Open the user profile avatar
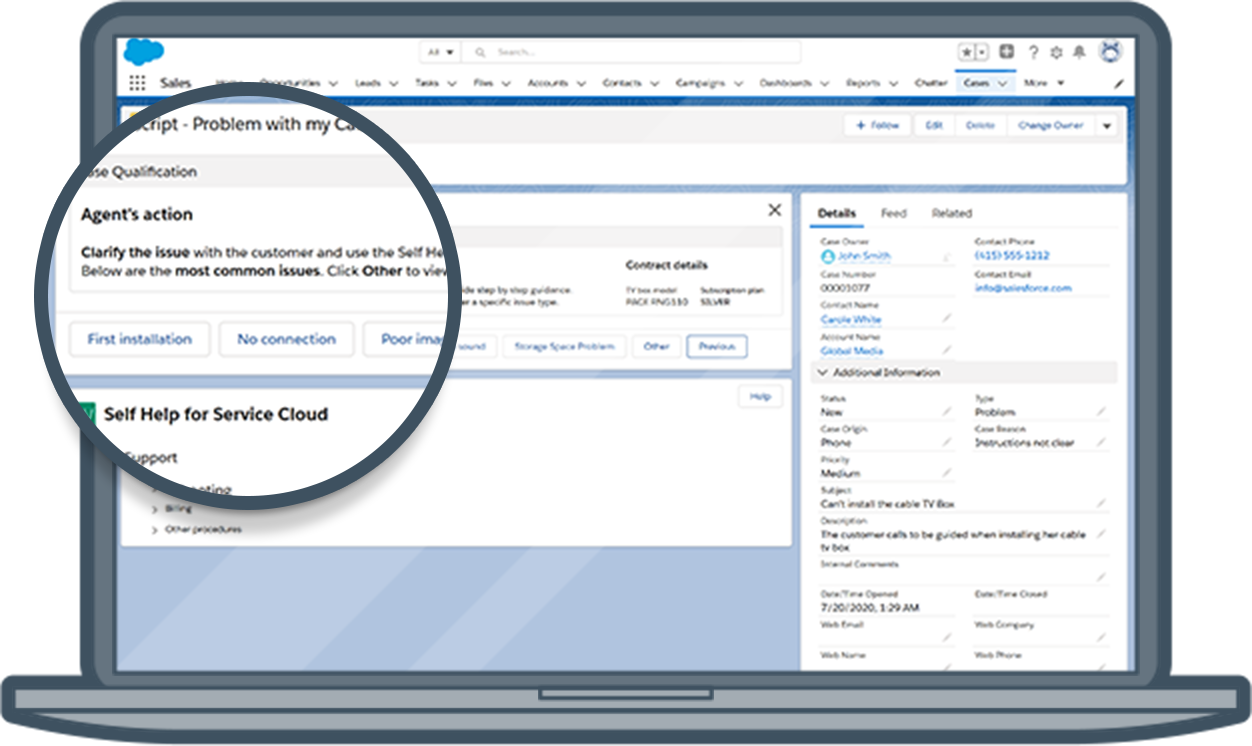The image size is (1252, 746). [1110, 52]
